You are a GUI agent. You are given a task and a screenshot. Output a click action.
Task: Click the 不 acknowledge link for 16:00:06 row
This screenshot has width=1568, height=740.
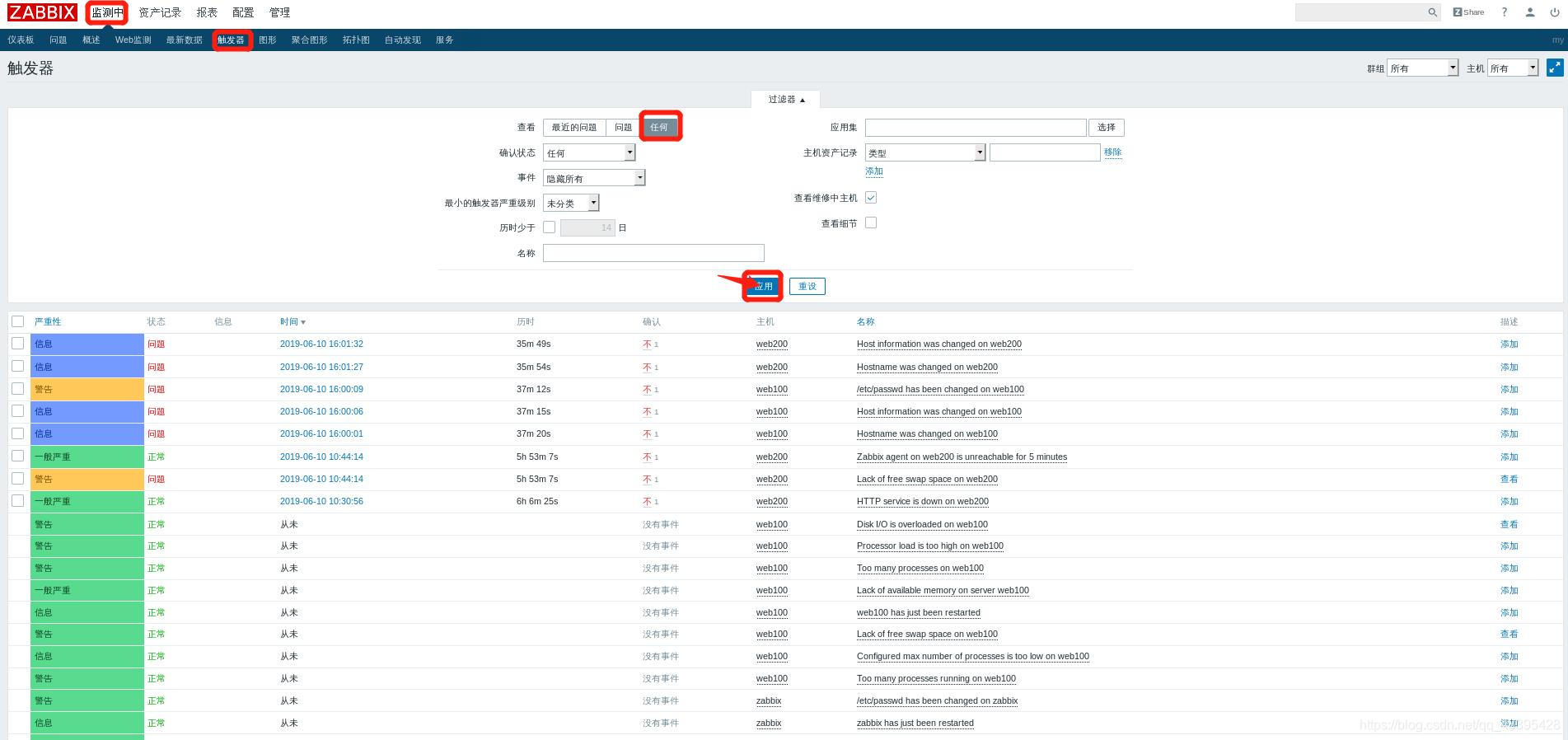point(647,411)
